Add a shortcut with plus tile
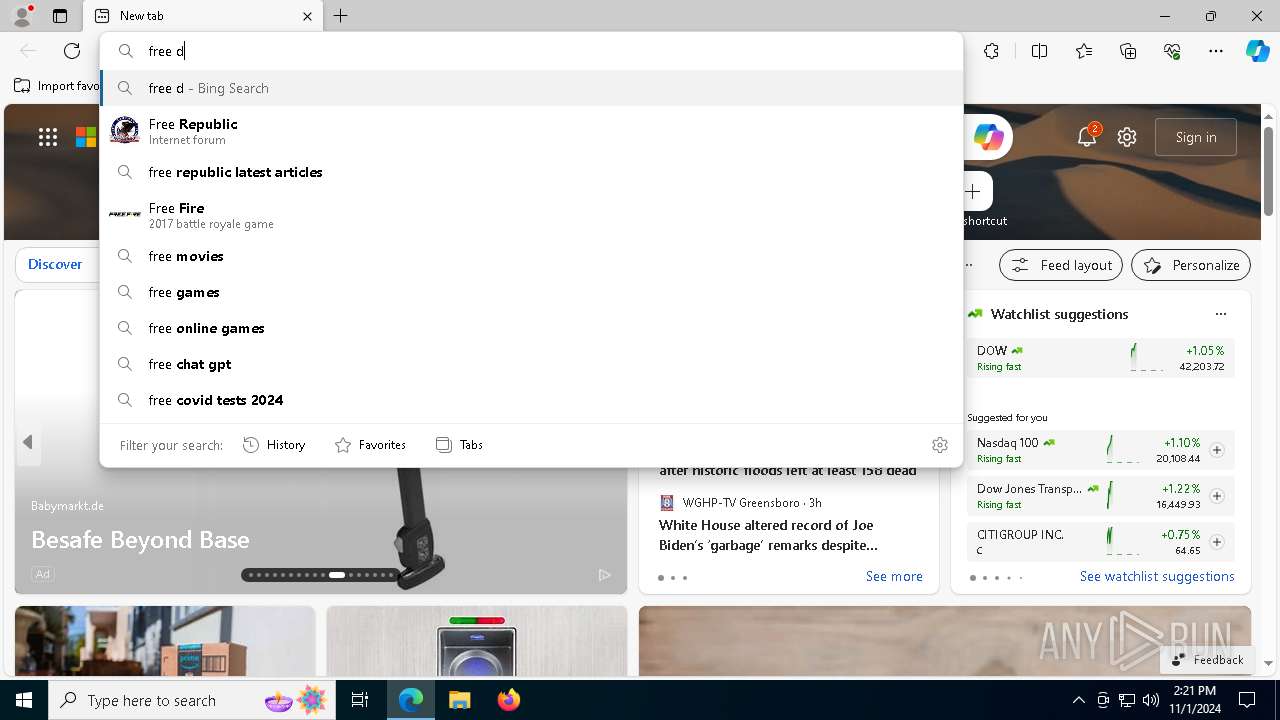Screen dimensions: 1280x720 pos(973,191)
